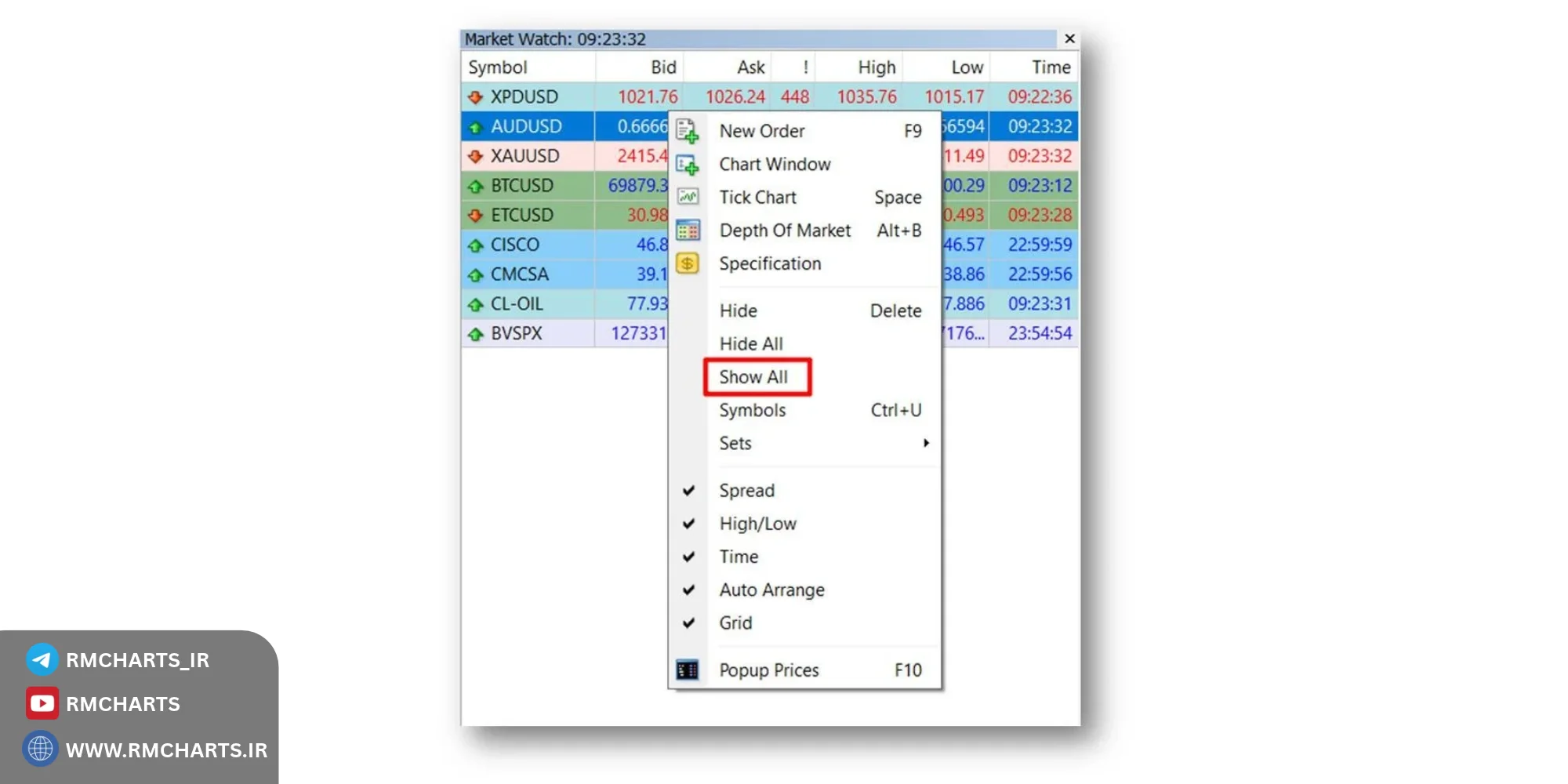Toggle the Spread column option
1568x784 pixels.
pyautogui.click(x=805, y=490)
